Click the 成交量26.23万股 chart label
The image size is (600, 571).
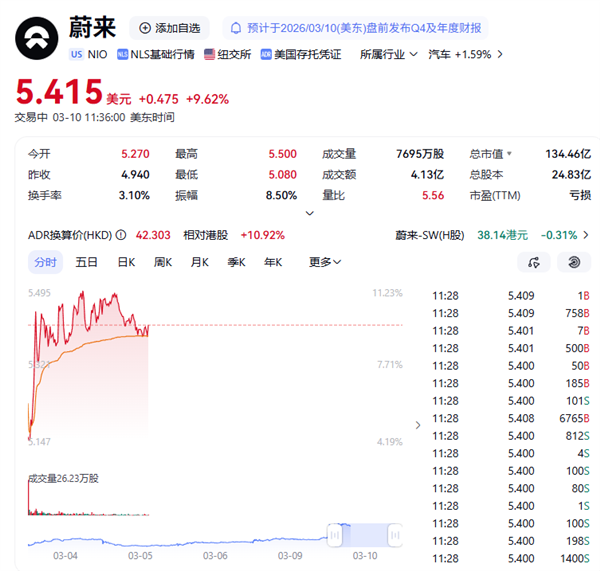click(x=64, y=478)
